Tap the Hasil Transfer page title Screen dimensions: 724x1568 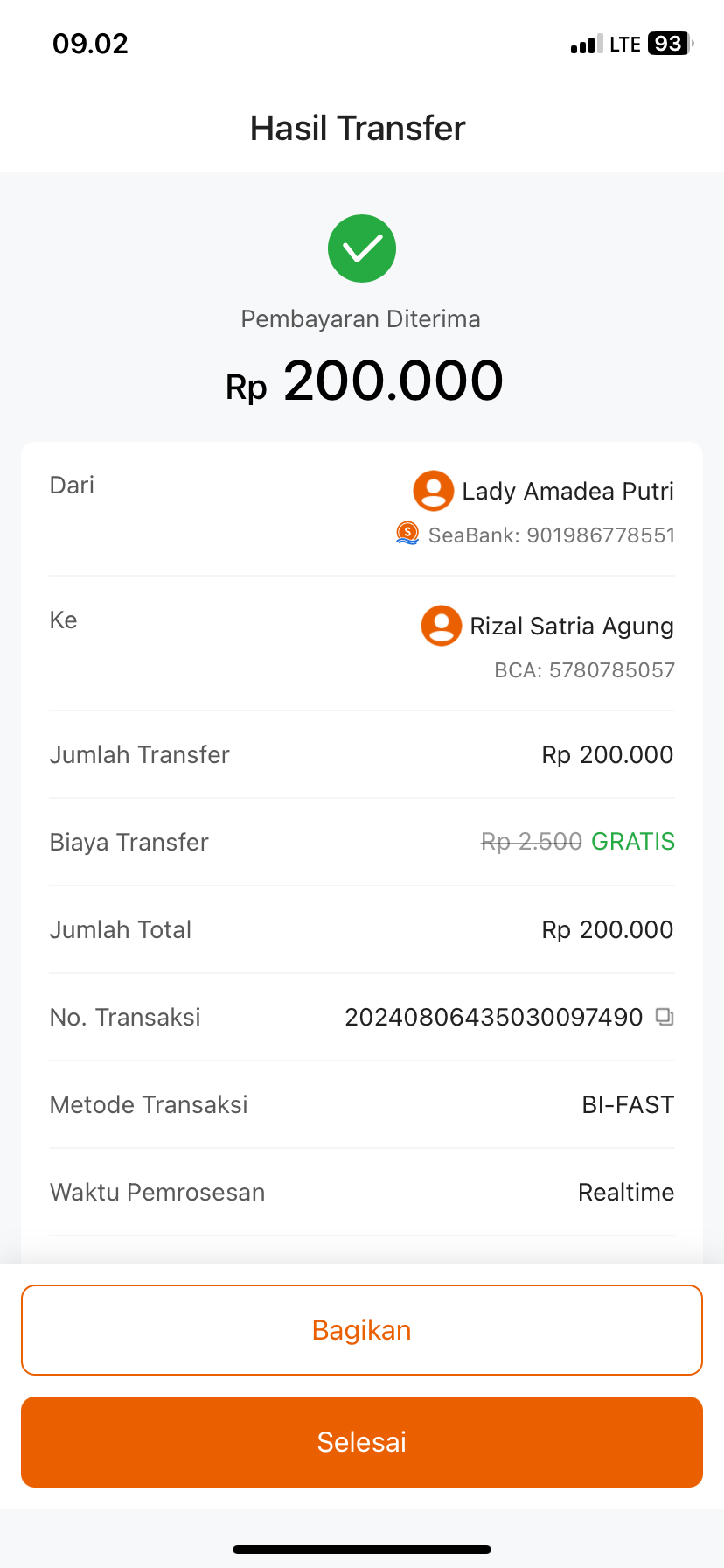coord(358,129)
